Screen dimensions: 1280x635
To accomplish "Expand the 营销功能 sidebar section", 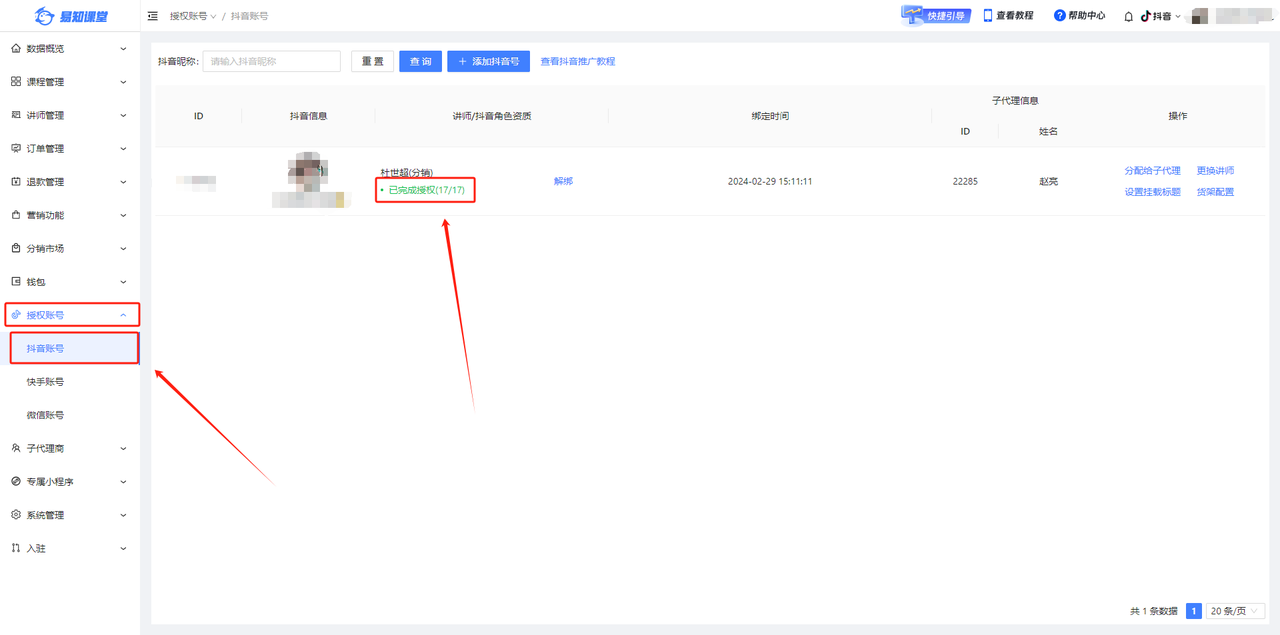I will point(70,215).
